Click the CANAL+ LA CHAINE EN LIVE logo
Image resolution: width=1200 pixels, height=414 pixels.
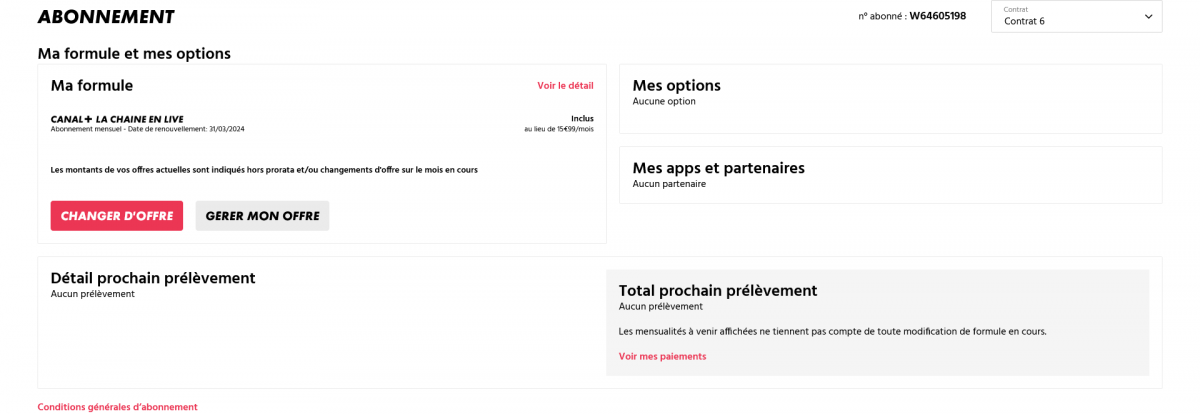117,119
